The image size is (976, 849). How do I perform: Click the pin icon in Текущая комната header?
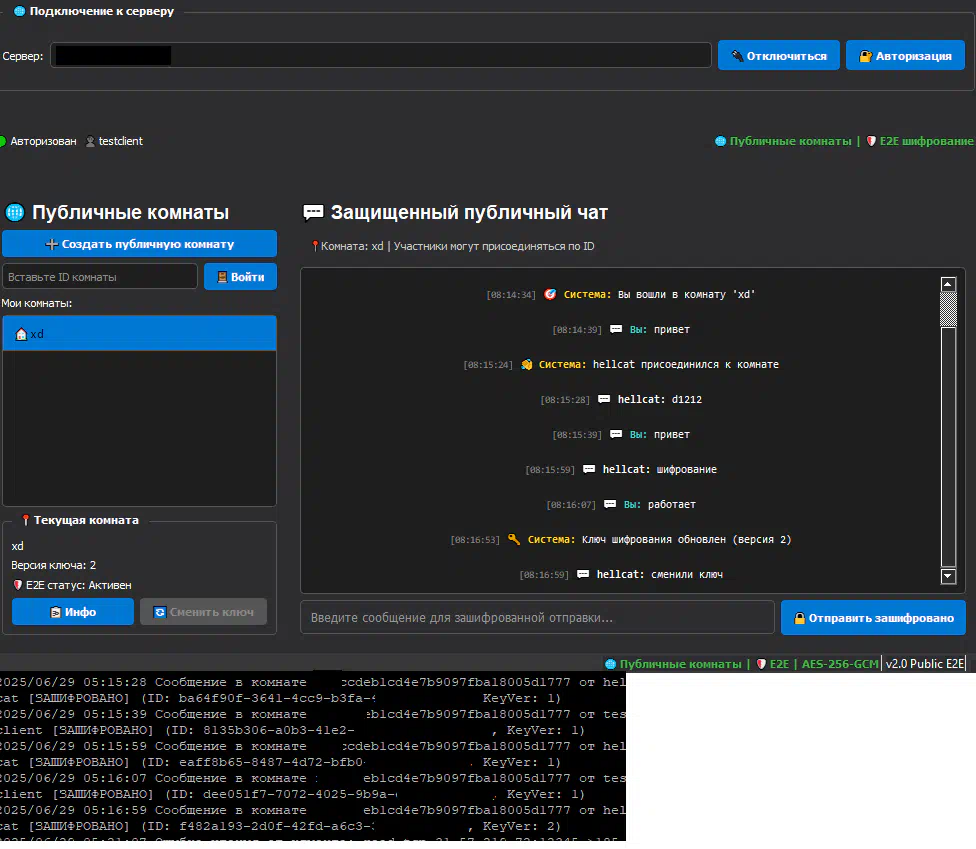click(x=26, y=520)
